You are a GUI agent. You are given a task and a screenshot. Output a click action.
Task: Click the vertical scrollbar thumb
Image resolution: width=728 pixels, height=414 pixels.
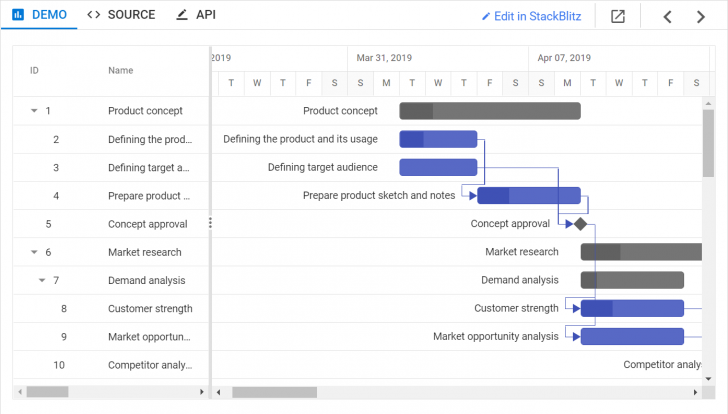(x=708, y=143)
